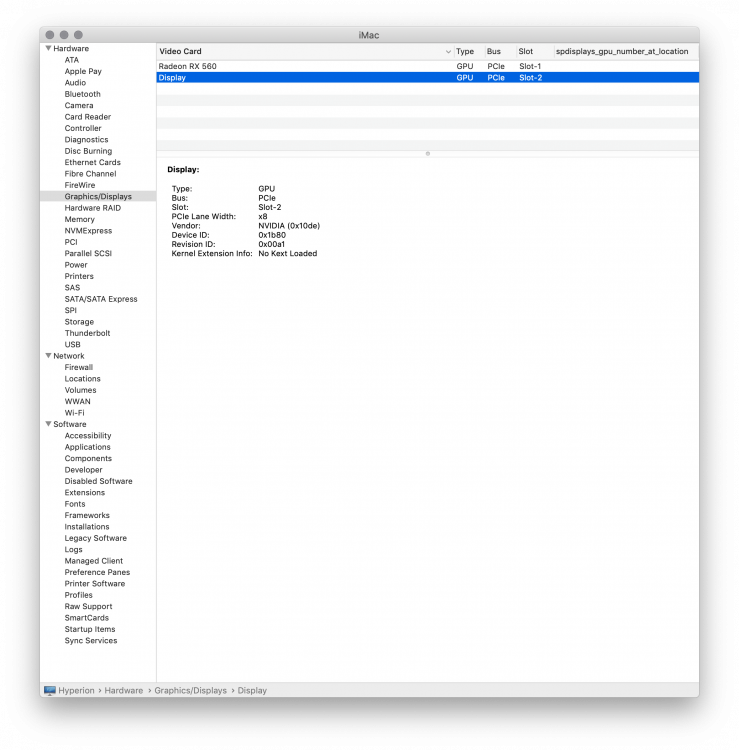The height and width of the screenshot is (750, 739).
Task: Click Graphics/Displays in the path bar
Action: pos(190,691)
